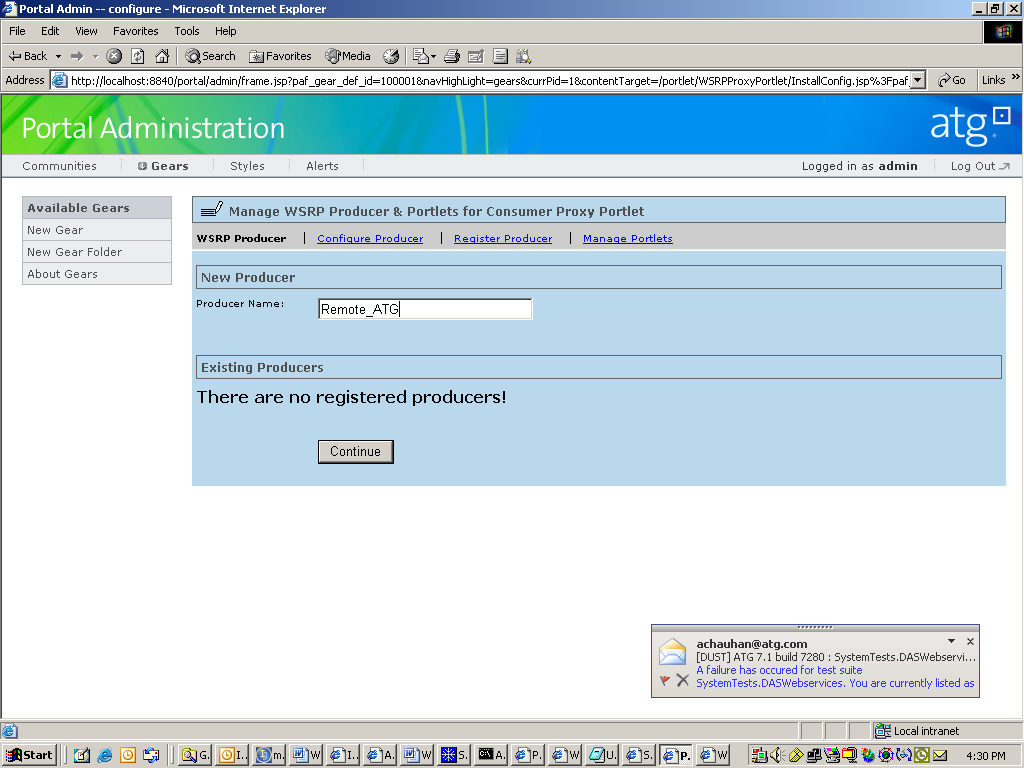Click the atg logo in banner
Image resolution: width=1024 pixels, height=768 pixels.
(x=970, y=125)
